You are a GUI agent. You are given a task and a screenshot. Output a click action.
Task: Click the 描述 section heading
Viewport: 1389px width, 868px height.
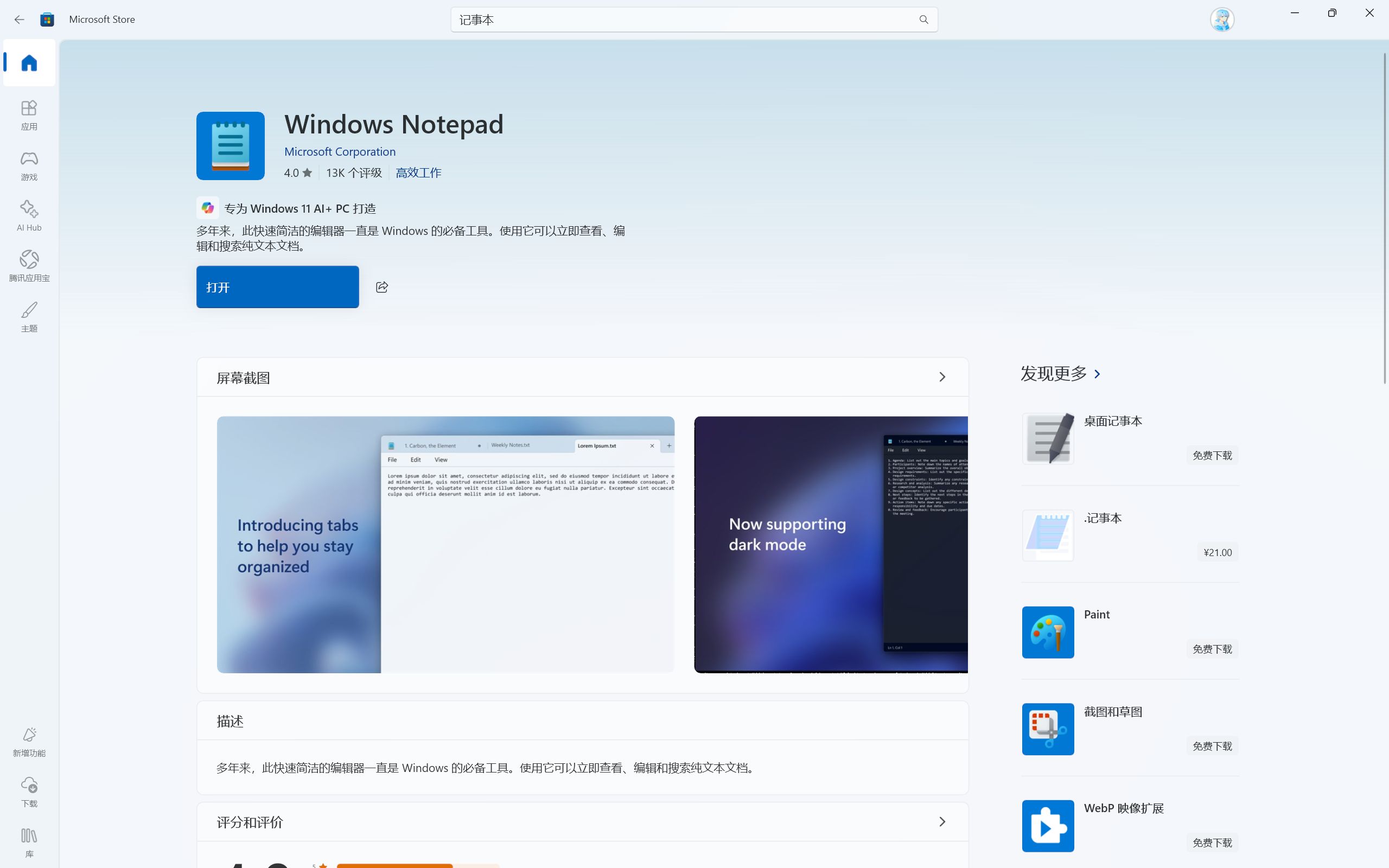pyautogui.click(x=230, y=721)
